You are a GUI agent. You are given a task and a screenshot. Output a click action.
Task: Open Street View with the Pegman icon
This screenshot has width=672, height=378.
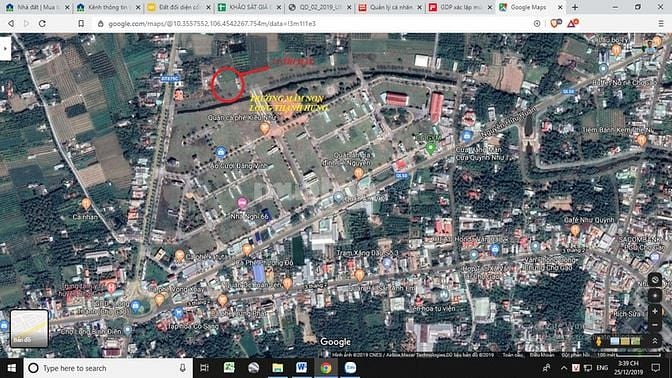(x=599, y=341)
